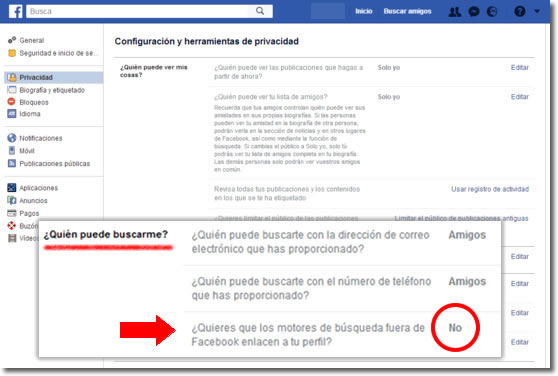Screen dimensions: 558x376
Task: Click the profile name placeholder in top bar
Action: [x=328, y=11]
